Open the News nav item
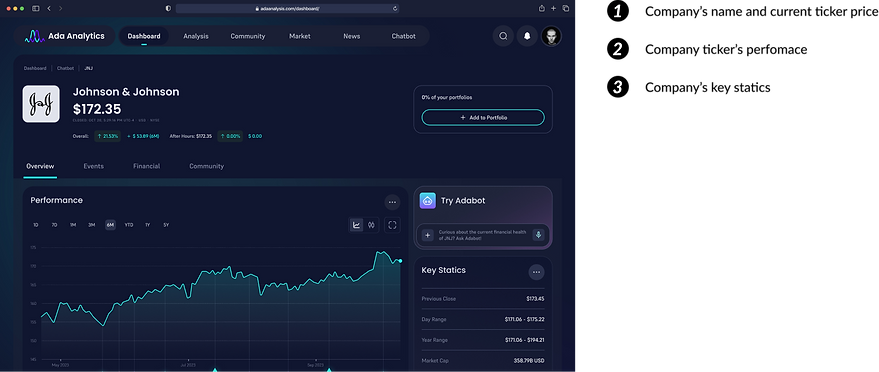 click(x=351, y=36)
